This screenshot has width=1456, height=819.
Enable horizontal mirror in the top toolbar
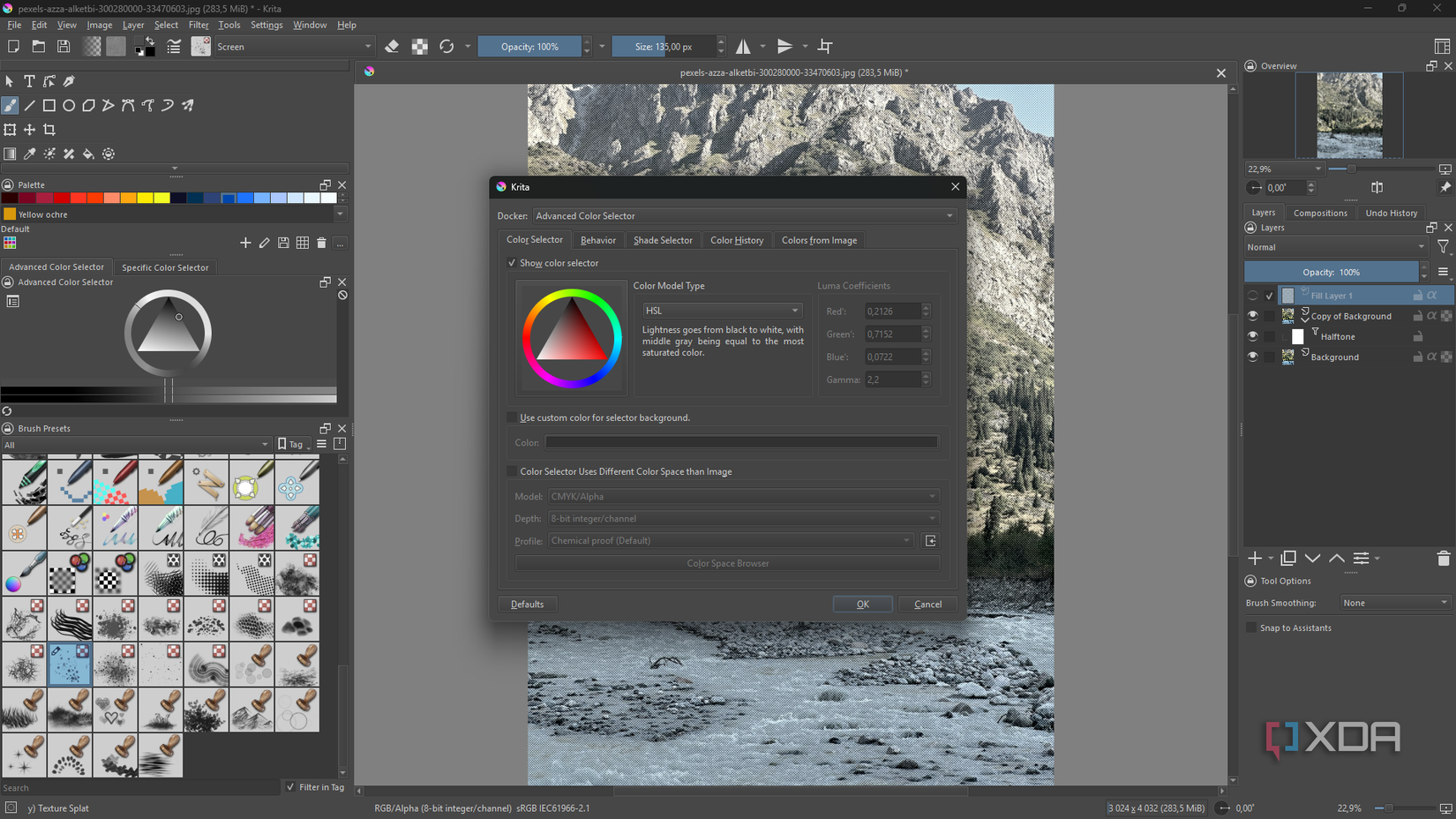point(742,46)
